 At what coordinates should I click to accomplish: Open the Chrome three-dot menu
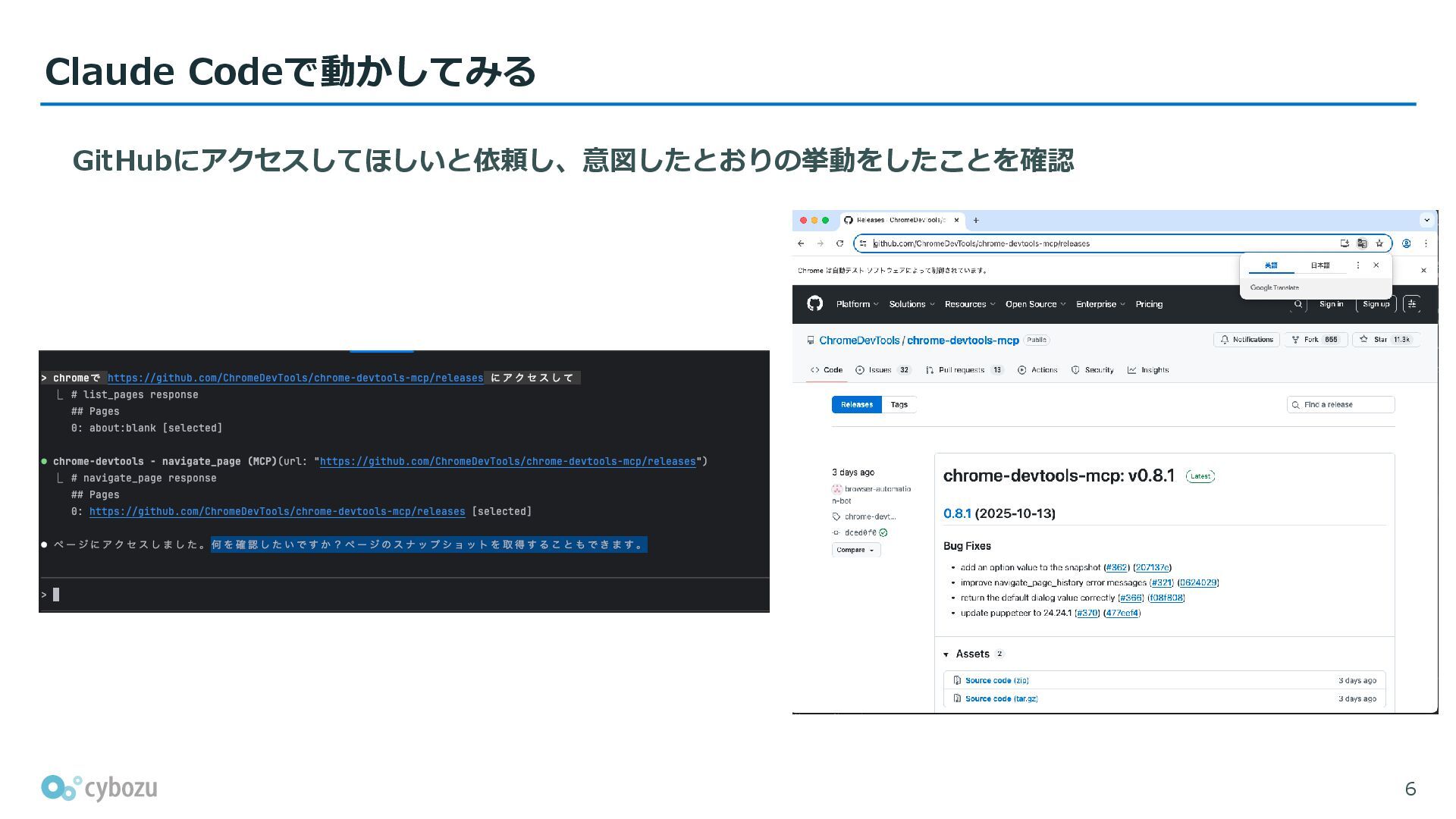pyautogui.click(x=1426, y=243)
